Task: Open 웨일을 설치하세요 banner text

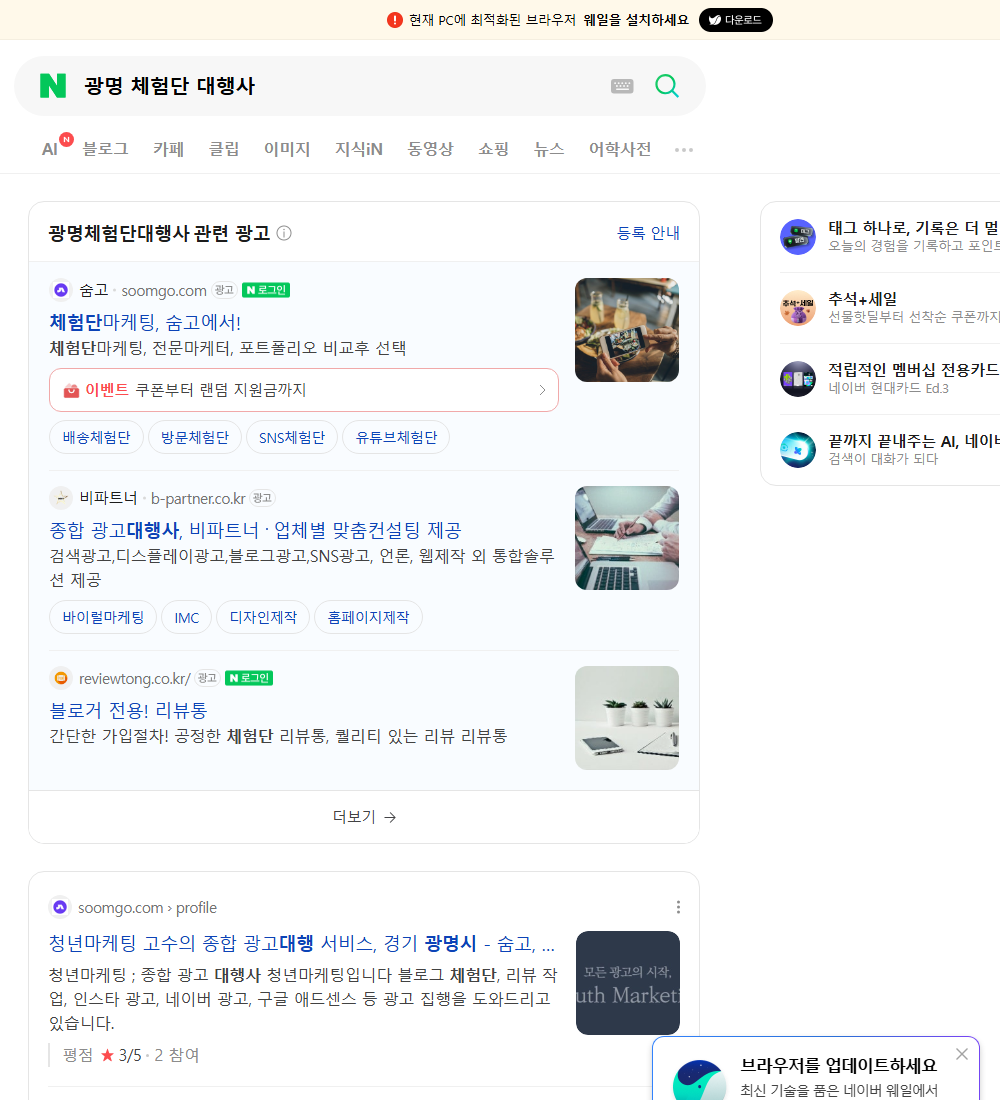Action: point(636,20)
